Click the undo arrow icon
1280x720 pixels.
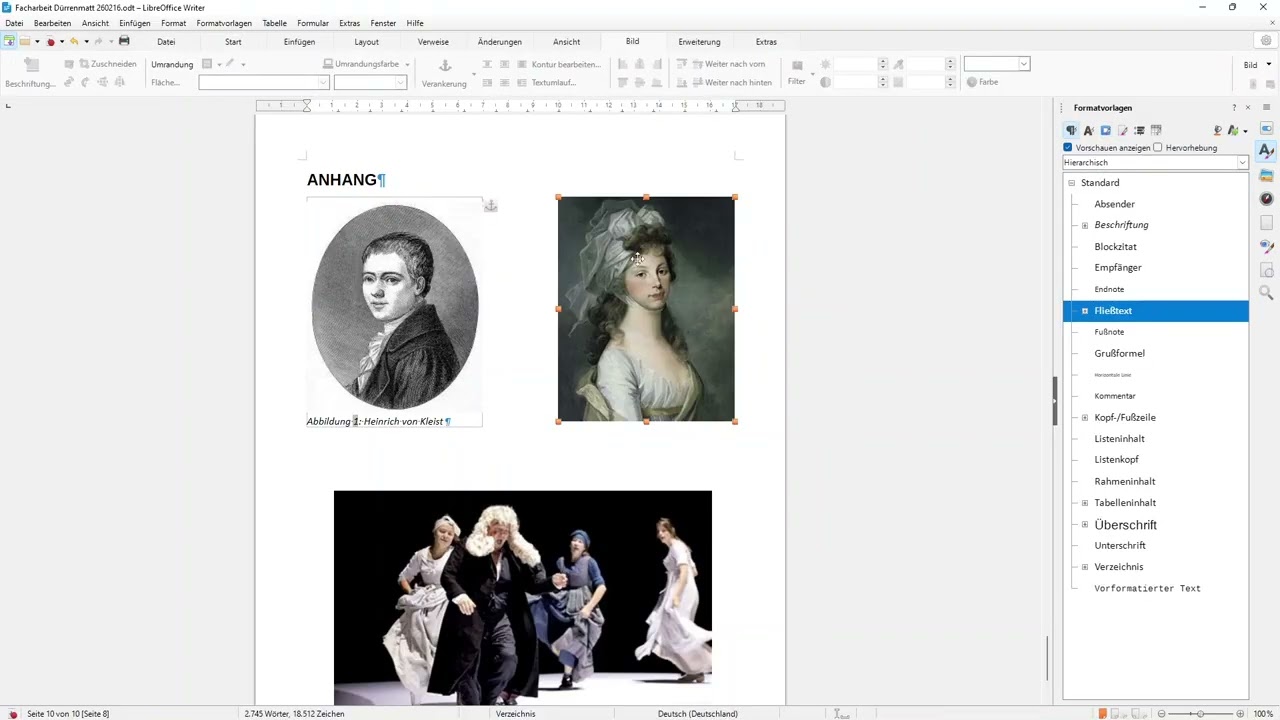74,41
